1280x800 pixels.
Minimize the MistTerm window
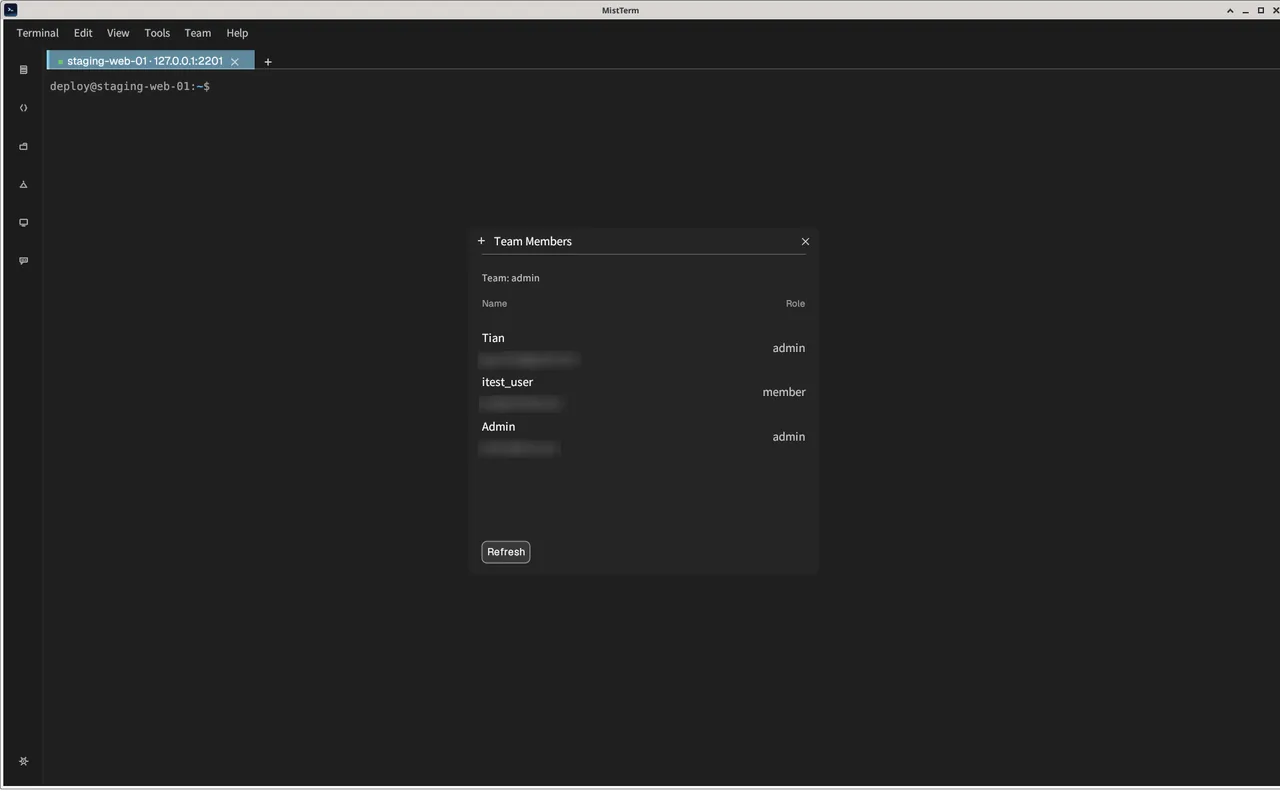pos(1245,10)
